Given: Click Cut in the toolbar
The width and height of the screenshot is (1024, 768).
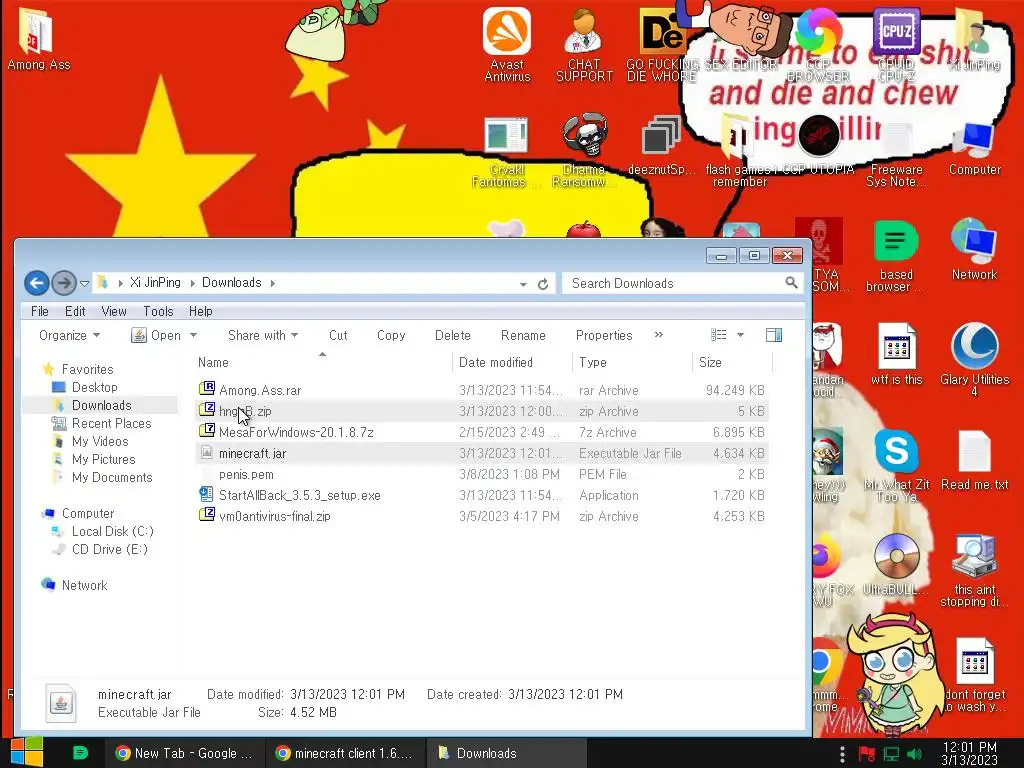Looking at the screenshot, I should point(338,336).
